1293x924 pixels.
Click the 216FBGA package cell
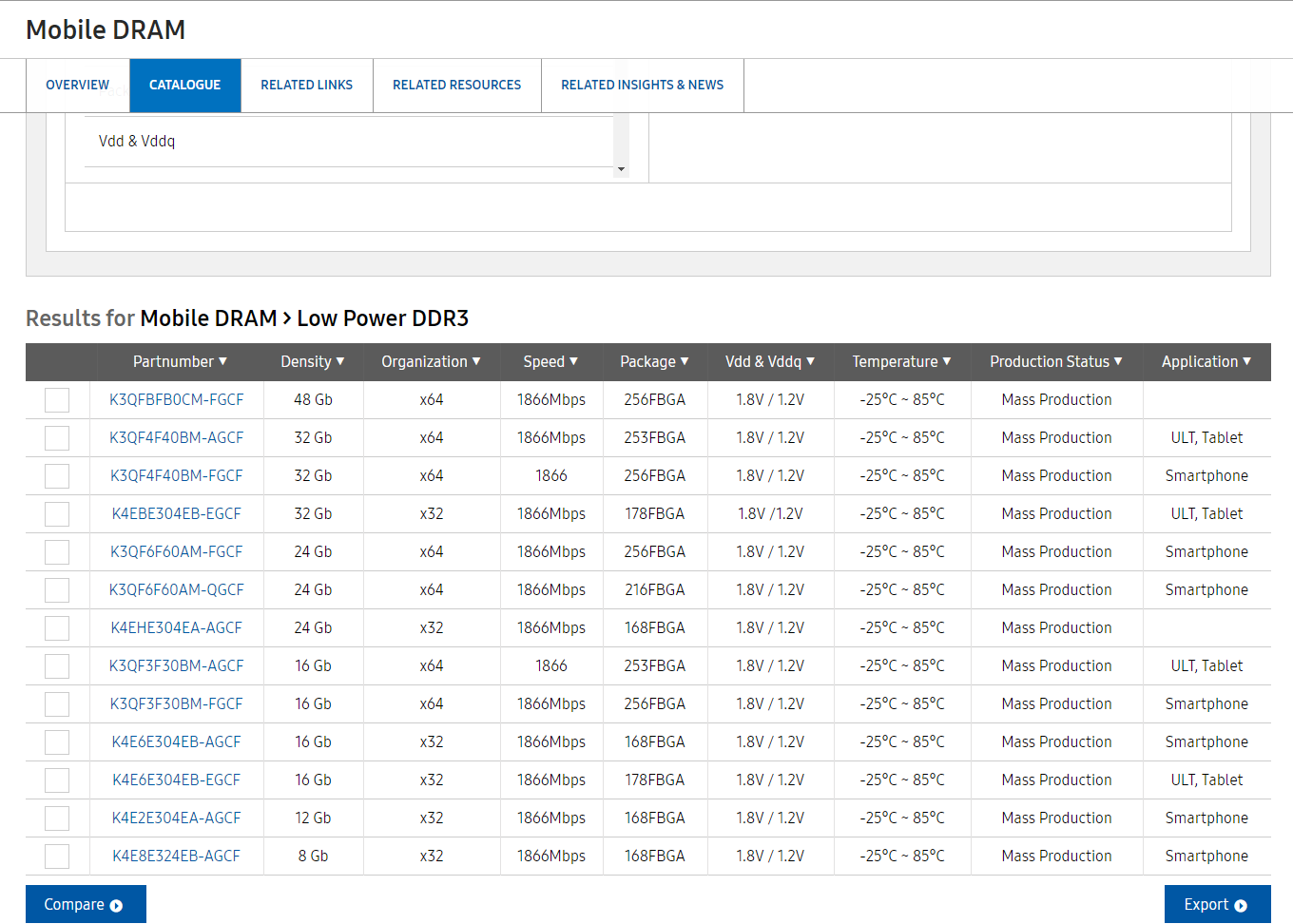coord(655,590)
